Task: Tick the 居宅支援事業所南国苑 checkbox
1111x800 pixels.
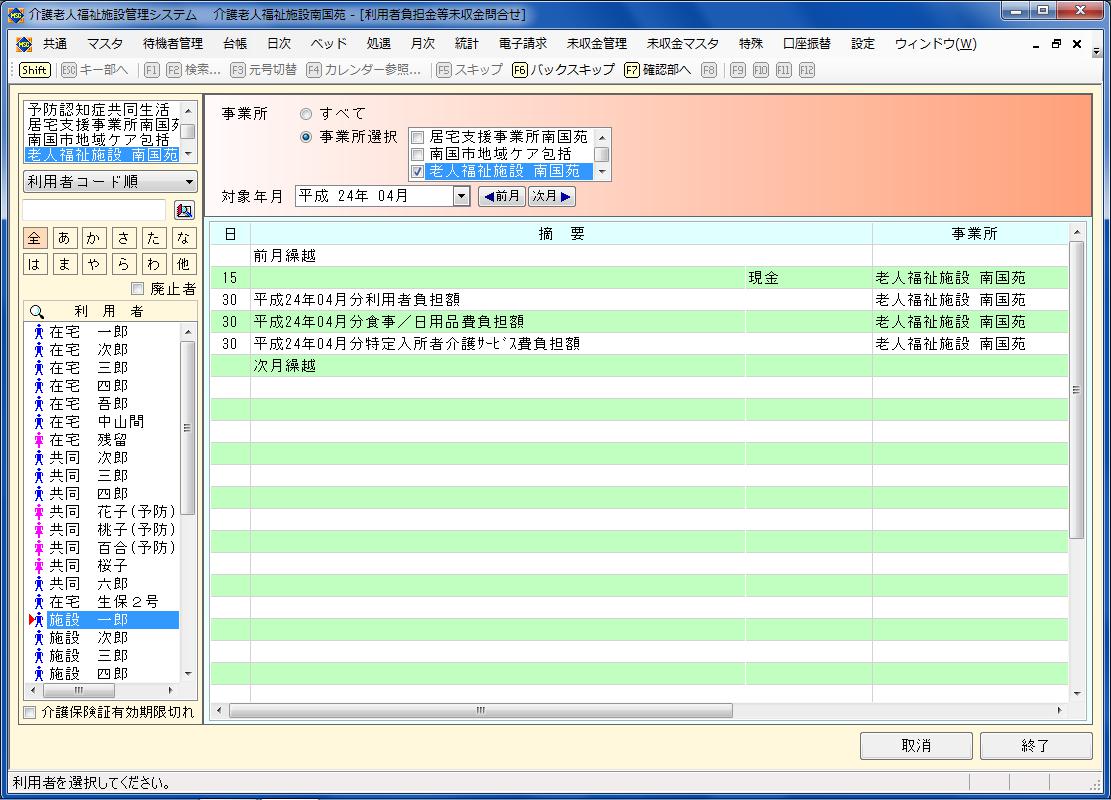Action: (418, 137)
